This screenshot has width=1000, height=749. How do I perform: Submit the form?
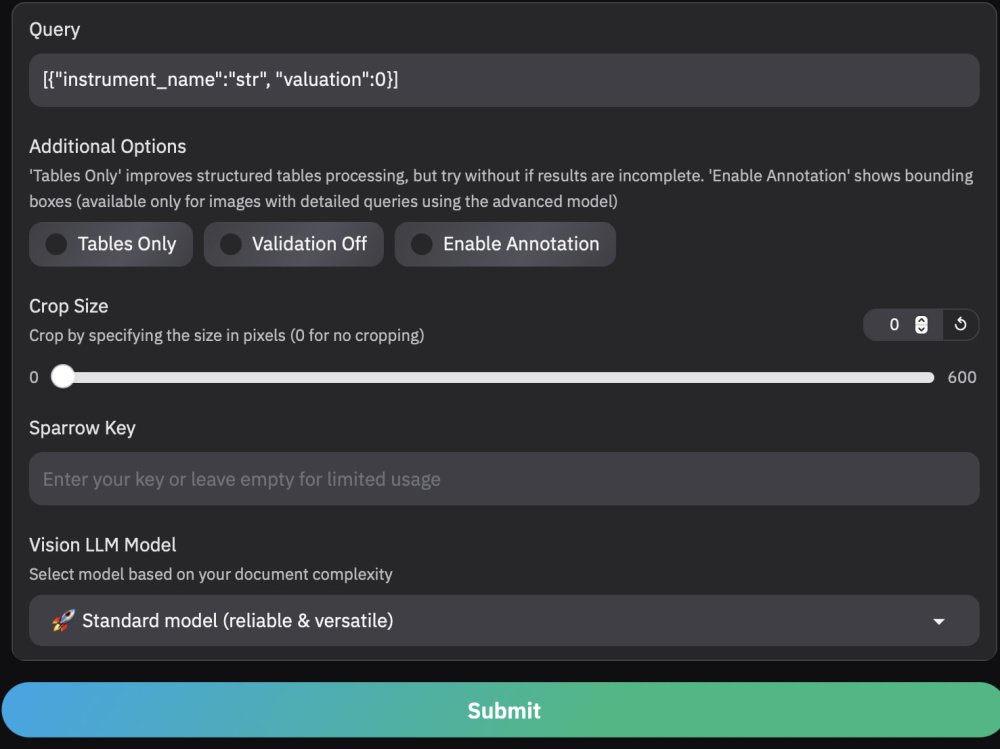point(501,710)
